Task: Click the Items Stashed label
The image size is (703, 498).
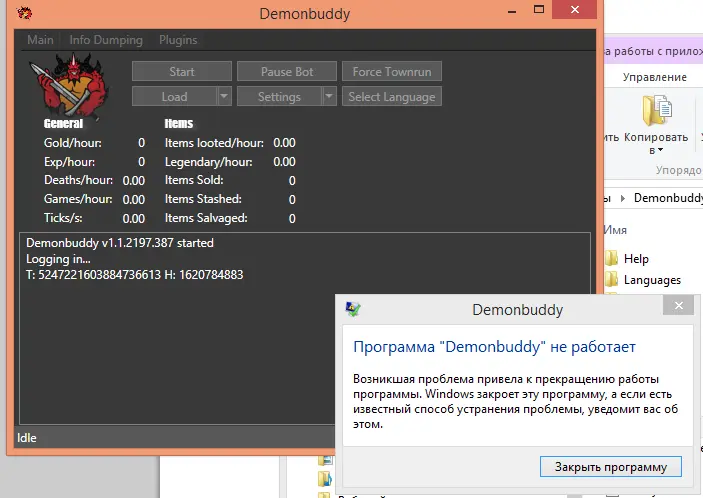Action: pos(203,199)
